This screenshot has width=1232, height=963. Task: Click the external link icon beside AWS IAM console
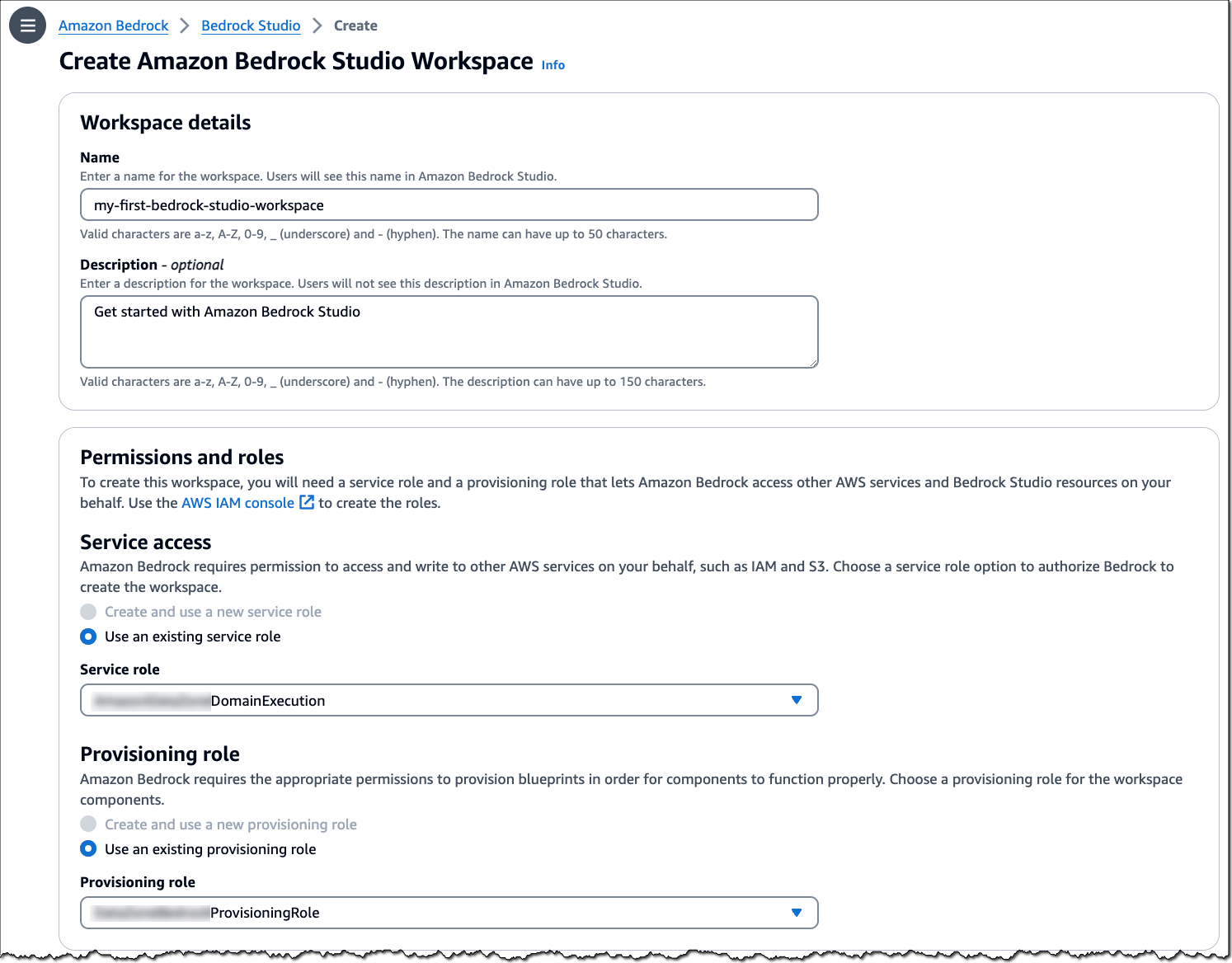coord(307,502)
